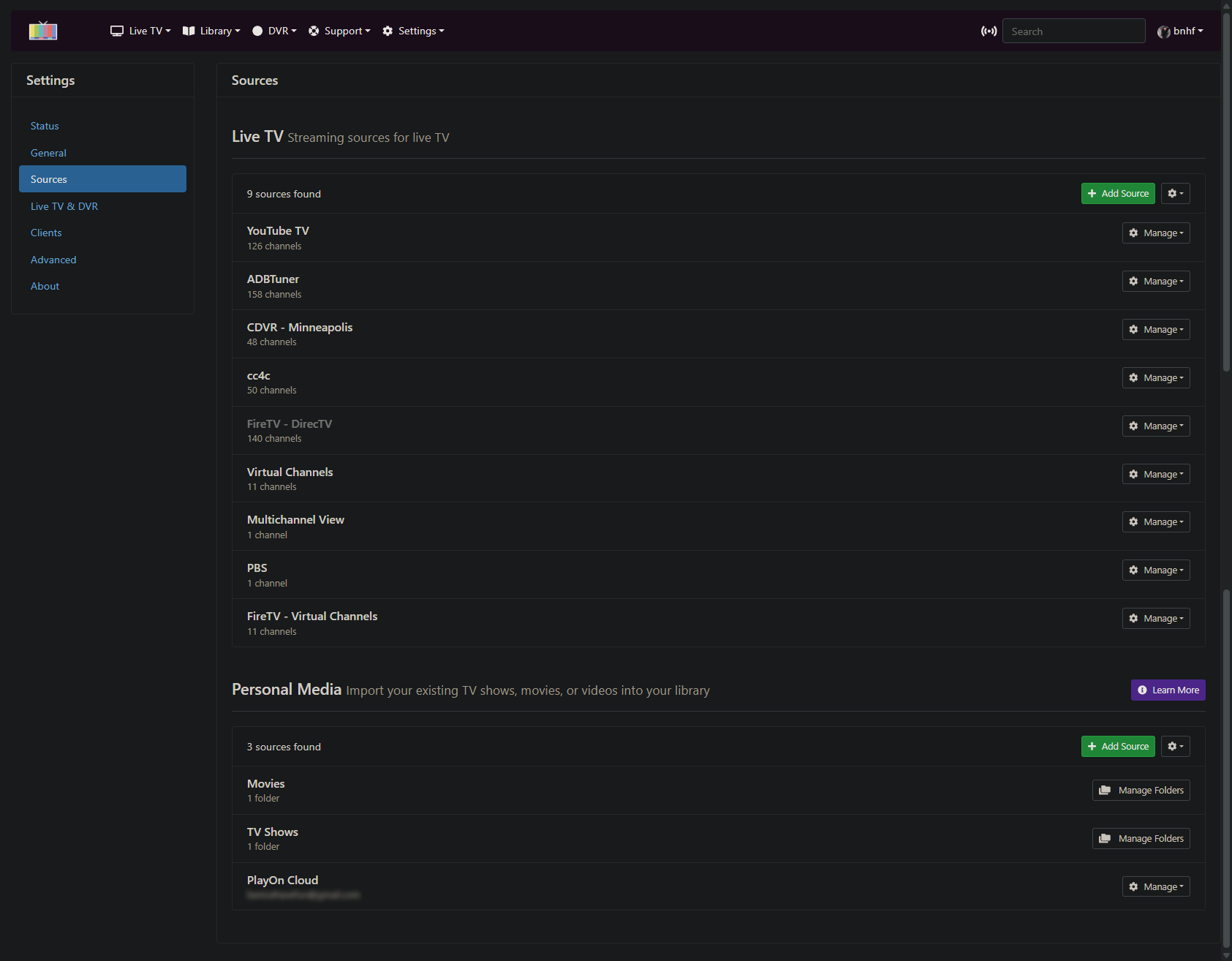Click inside the Search field
The height and width of the screenshot is (961, 1232).
1073,31
